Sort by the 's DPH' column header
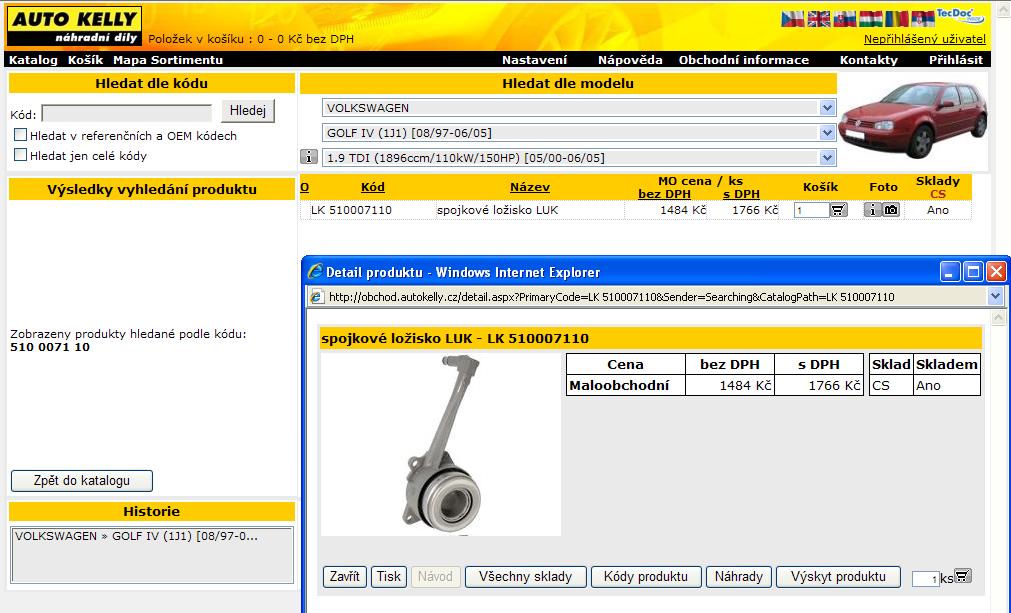The height and width of the screenshot is (613, 1011). [x=741, y=194]
